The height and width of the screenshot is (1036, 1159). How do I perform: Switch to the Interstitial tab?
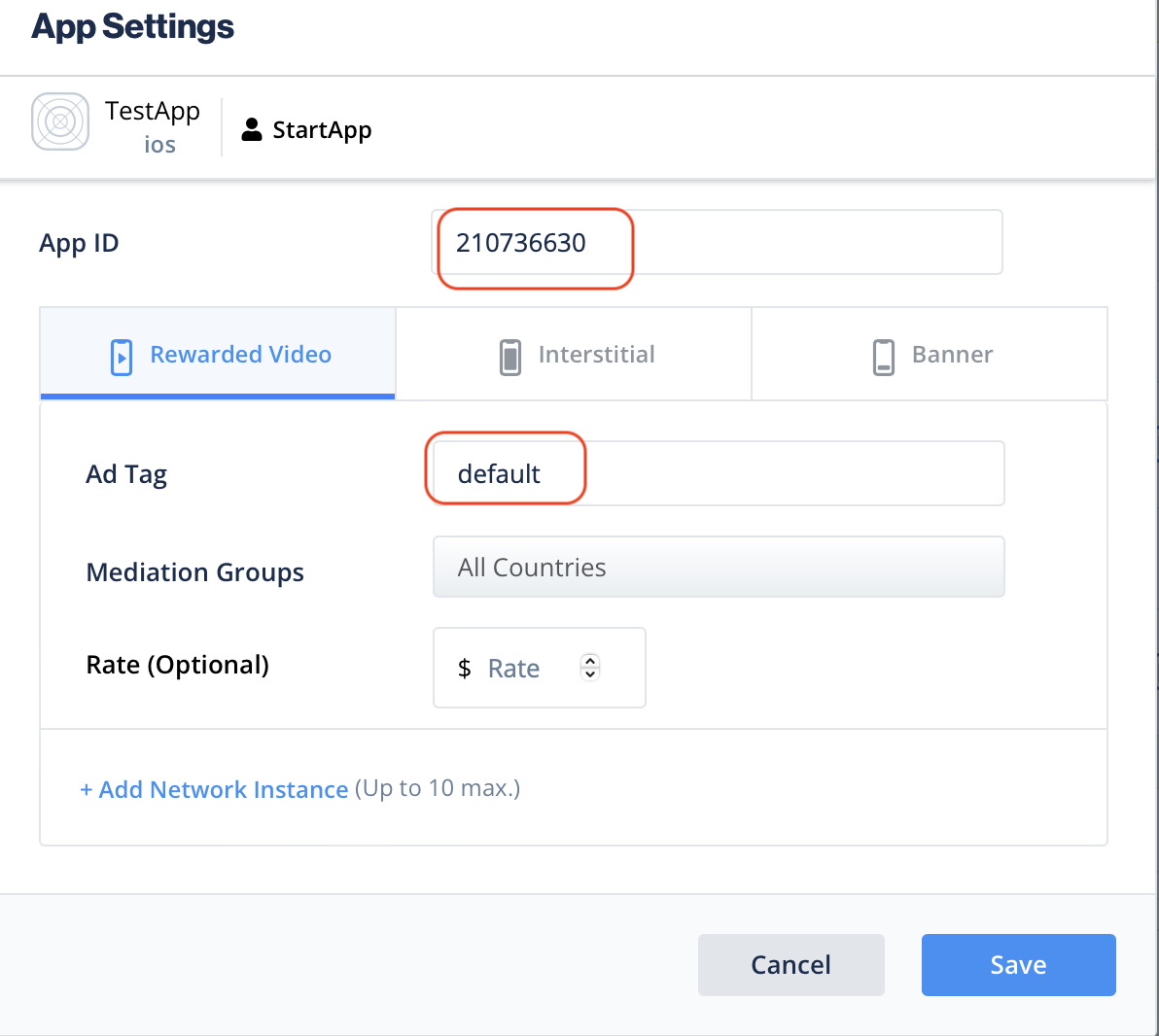574,354
